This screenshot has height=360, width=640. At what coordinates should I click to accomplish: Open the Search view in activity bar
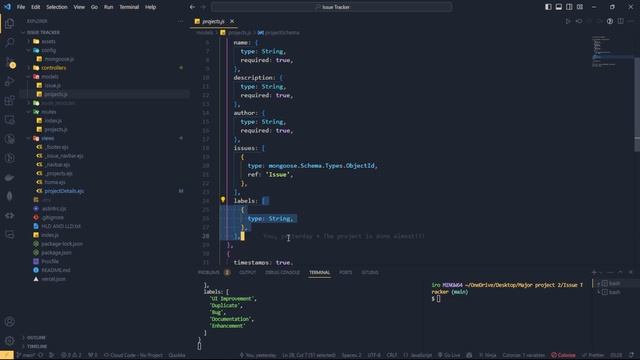coord(9,42)
